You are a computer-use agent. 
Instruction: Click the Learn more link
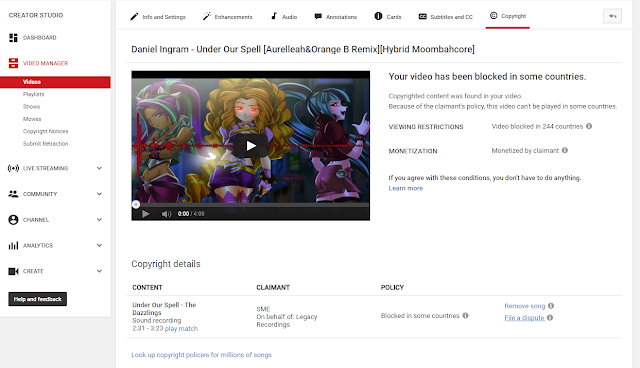(x=405, y=188)
